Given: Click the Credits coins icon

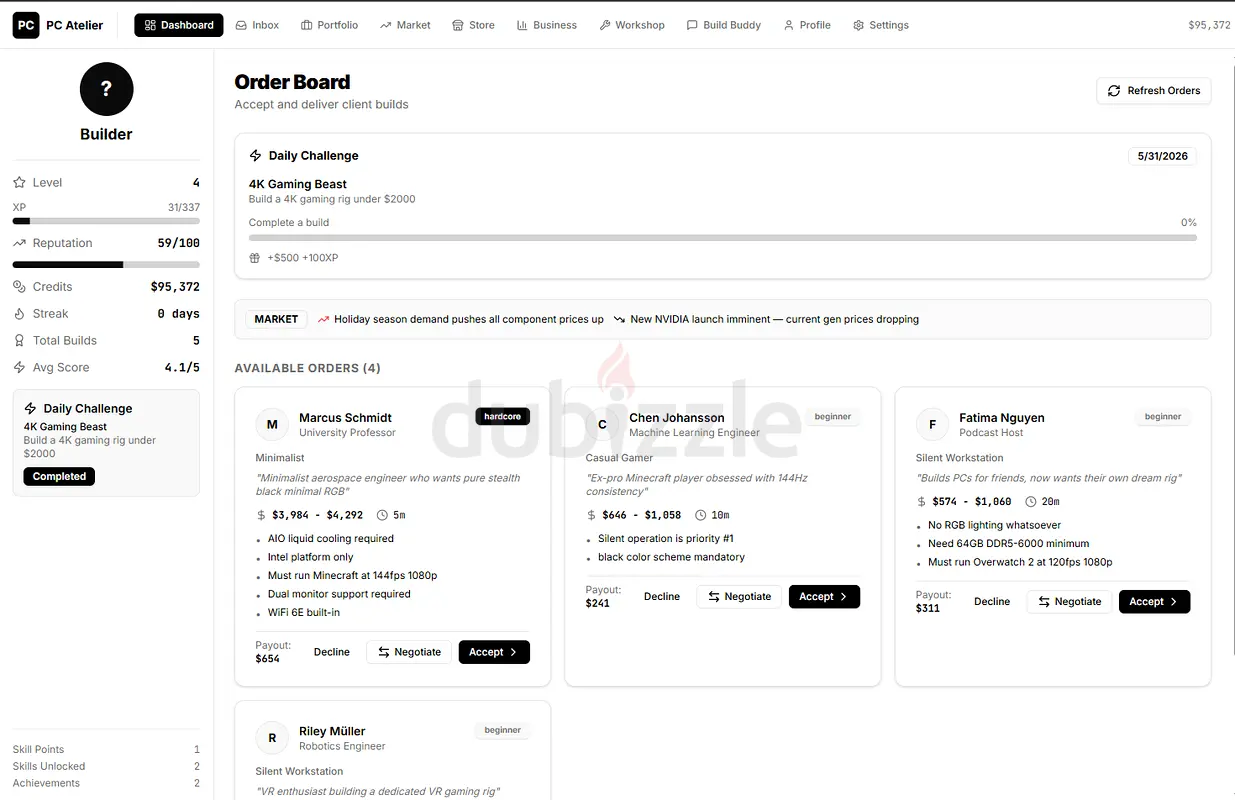Looking at the screenshot, I should 19,287.
